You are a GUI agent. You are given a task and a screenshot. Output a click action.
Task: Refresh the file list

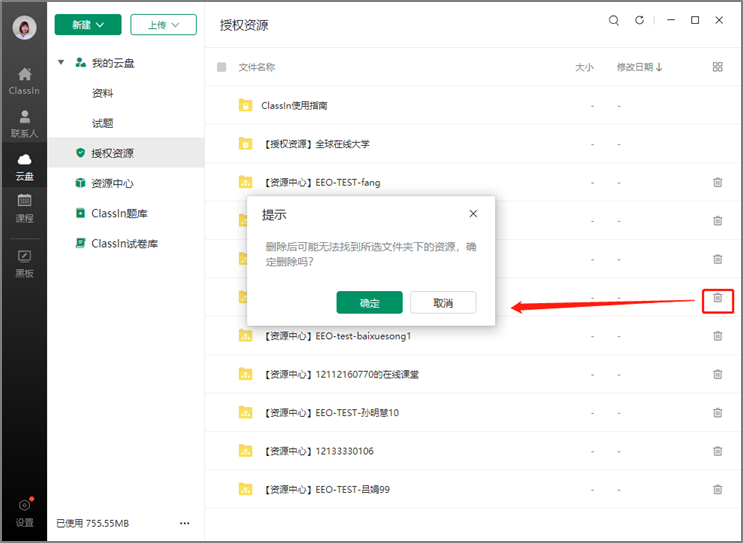[x=639, y=20]
